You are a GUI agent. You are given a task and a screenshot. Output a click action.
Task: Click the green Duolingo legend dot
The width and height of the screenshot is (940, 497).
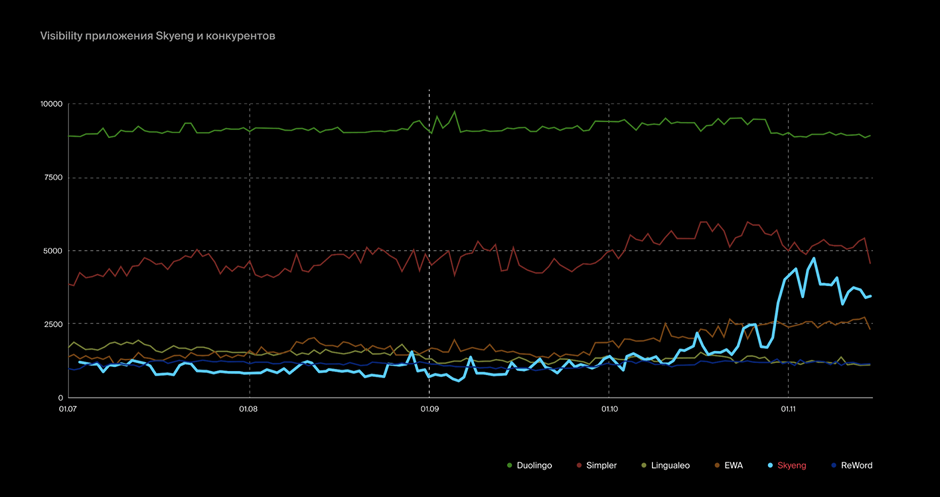tap(510, 465)
